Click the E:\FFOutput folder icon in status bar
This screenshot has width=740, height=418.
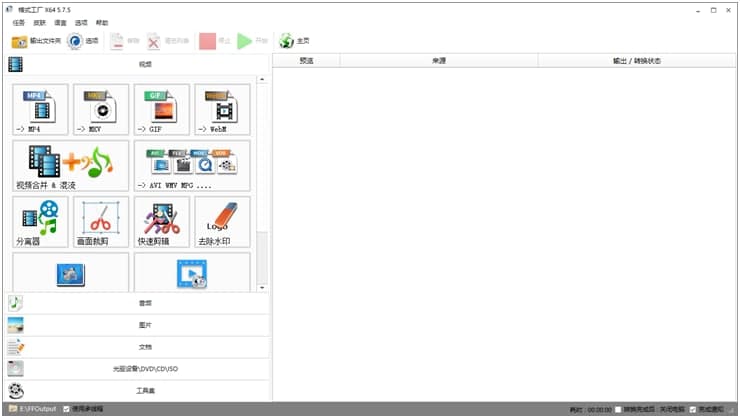(x=13, y=409)
